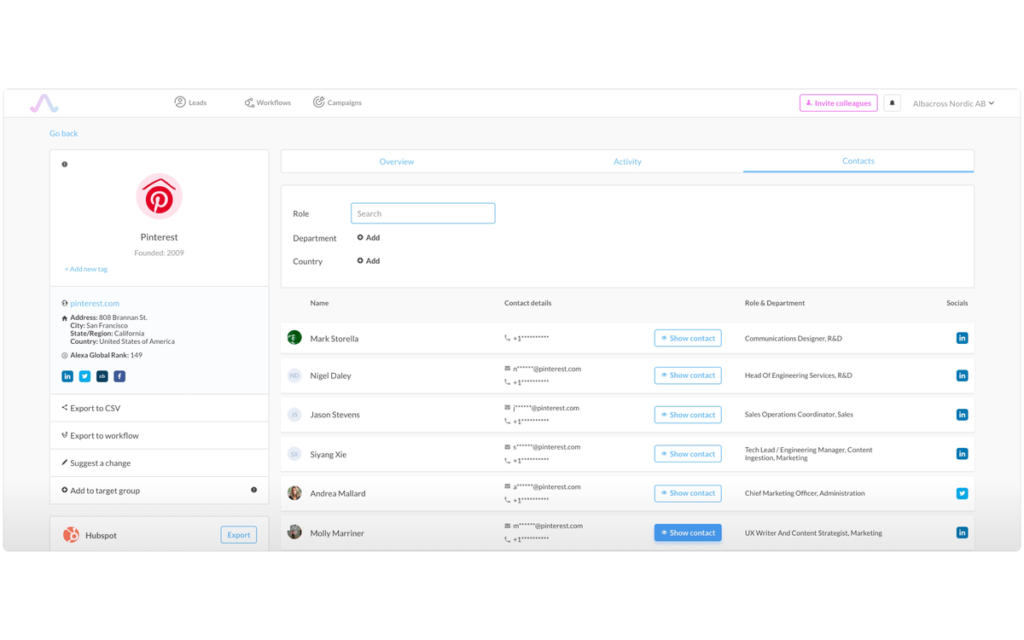Add a Country filter
The height and width of the screenshot is (640, 1024).
click(x=368, y=261)
